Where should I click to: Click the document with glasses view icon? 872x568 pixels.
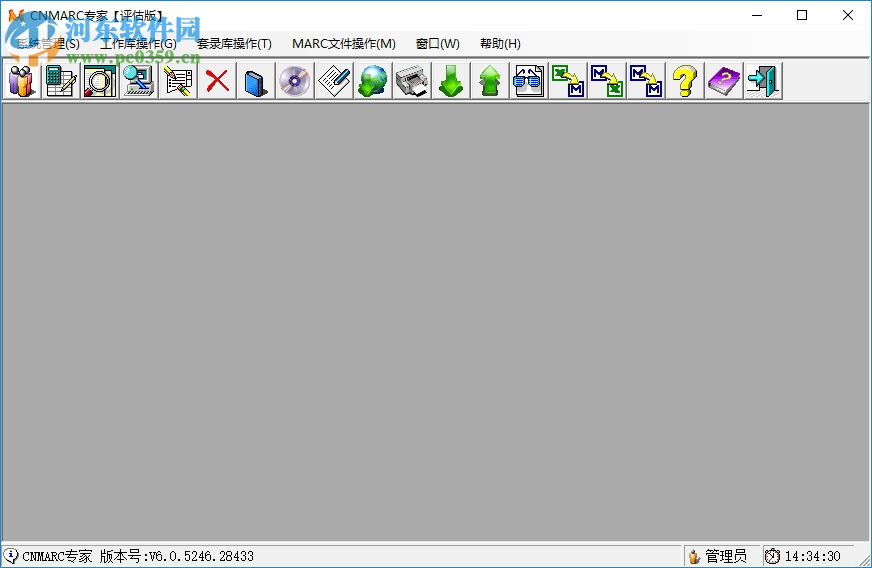coord(528,81)
